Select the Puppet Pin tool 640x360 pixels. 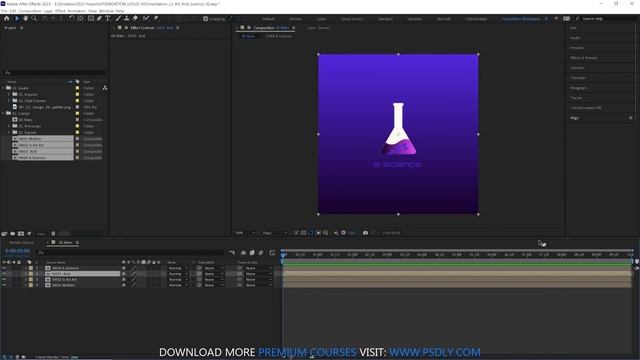coord(156,18)
